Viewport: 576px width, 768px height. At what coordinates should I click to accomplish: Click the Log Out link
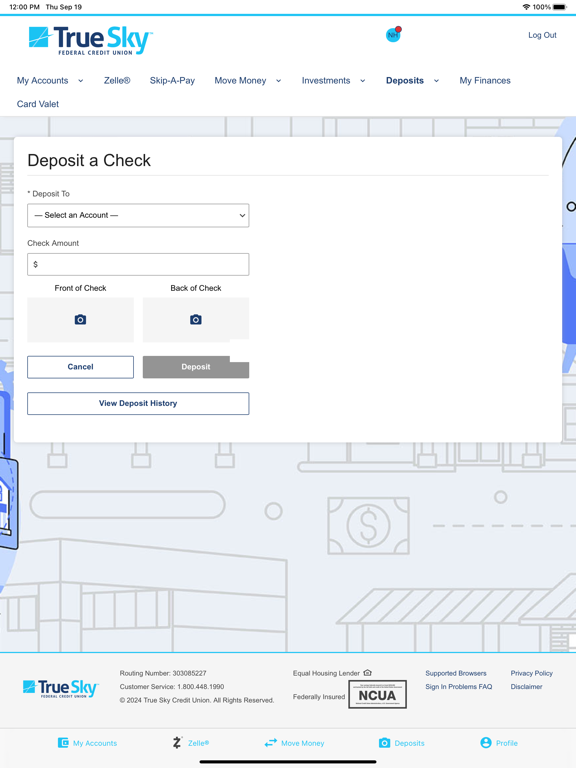coord(542,35)
